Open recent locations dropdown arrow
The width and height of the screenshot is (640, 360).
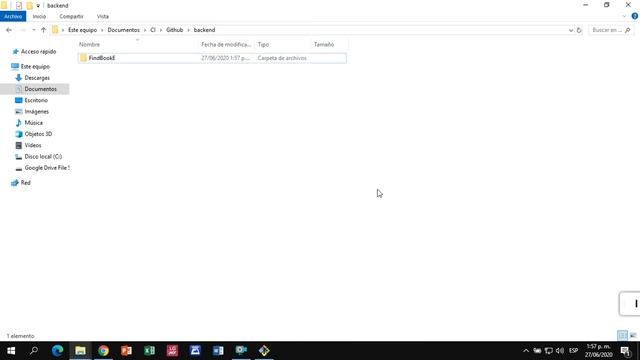click(33, 30)
